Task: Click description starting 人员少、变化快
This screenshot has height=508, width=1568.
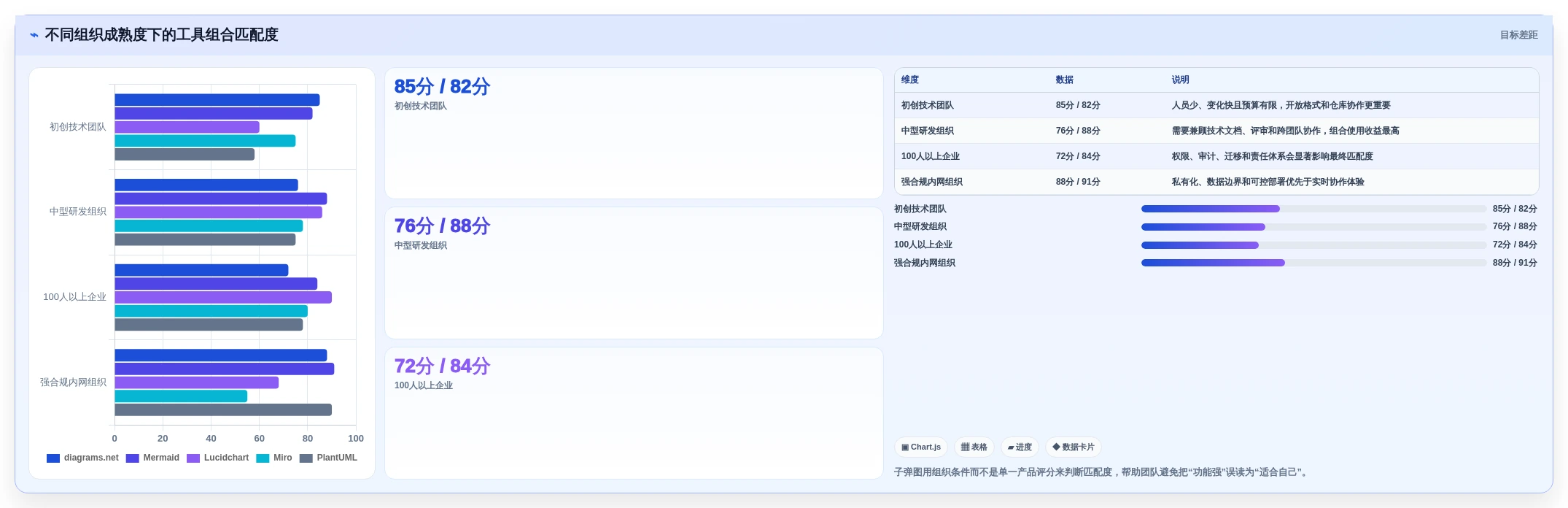Action: coord(1281,105)
